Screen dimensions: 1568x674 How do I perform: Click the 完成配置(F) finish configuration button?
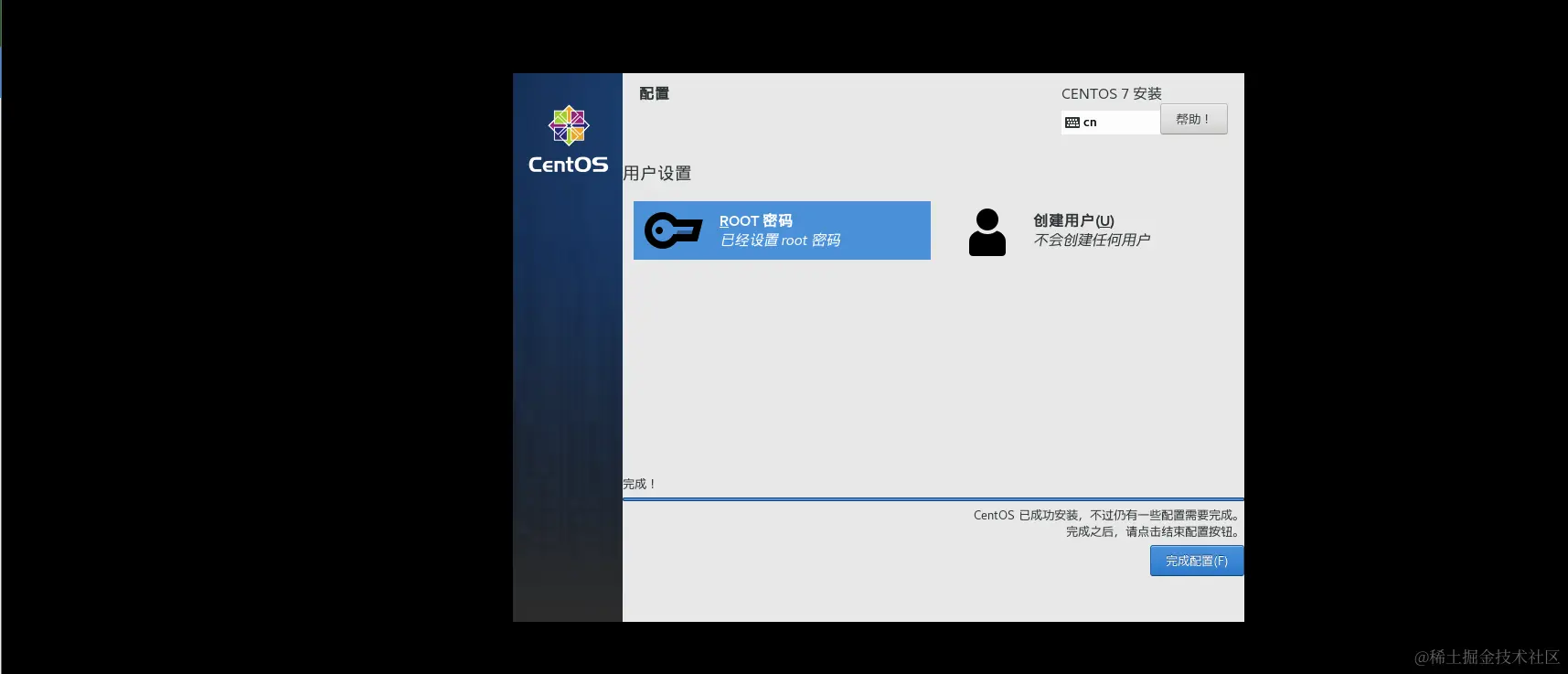[x=1196, y=561]
